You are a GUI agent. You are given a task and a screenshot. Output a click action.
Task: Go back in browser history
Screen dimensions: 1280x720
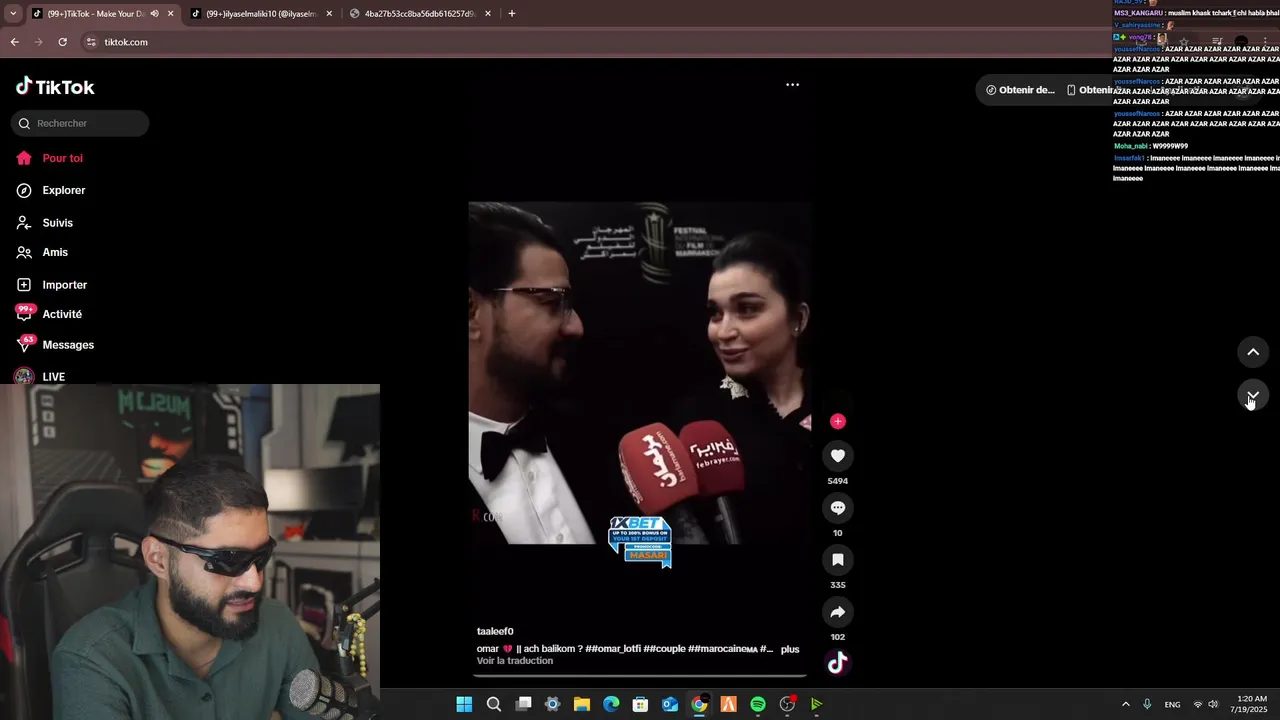point(14,42)
